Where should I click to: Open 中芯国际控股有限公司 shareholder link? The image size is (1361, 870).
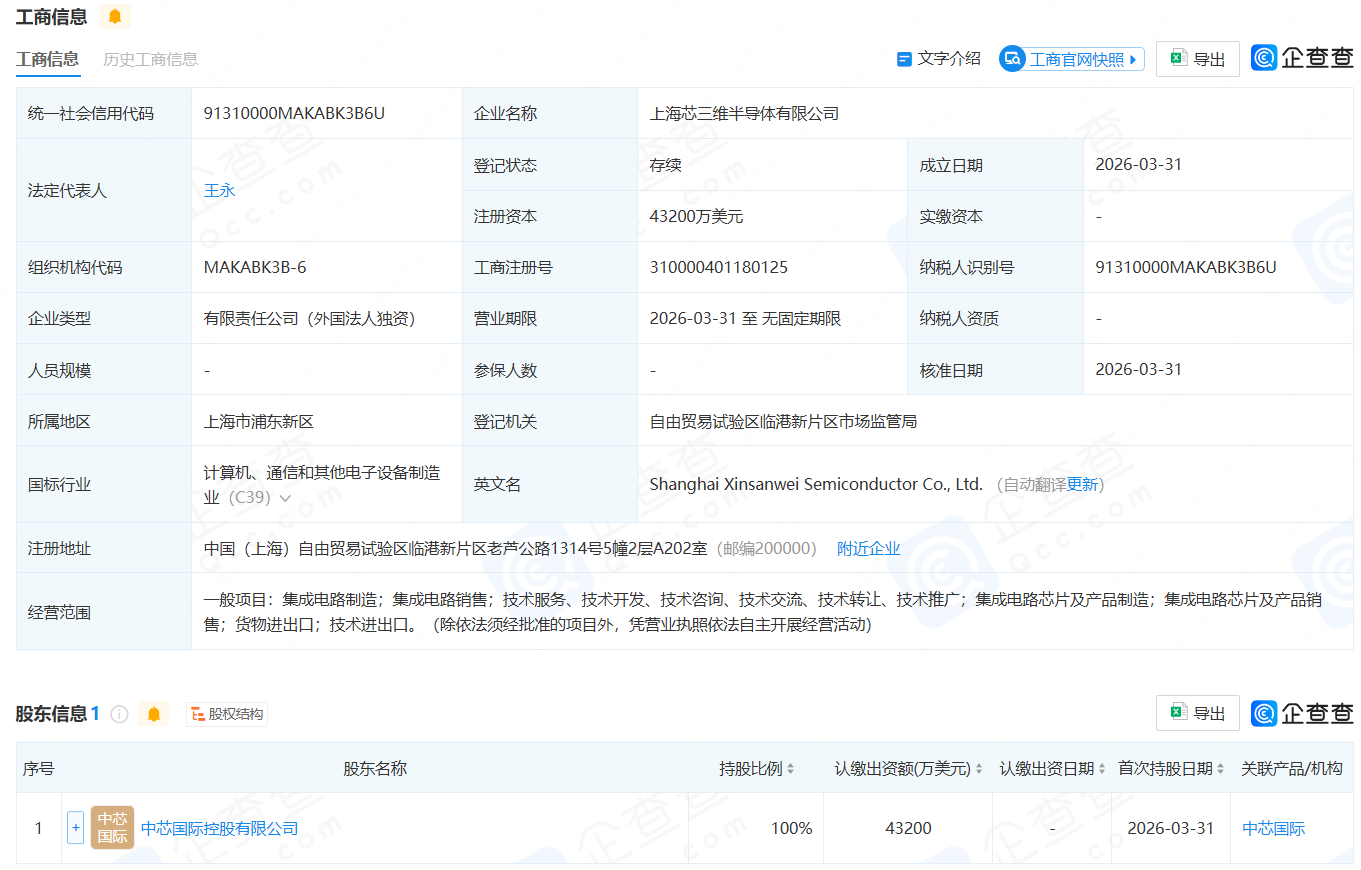(x=219, y=828)
